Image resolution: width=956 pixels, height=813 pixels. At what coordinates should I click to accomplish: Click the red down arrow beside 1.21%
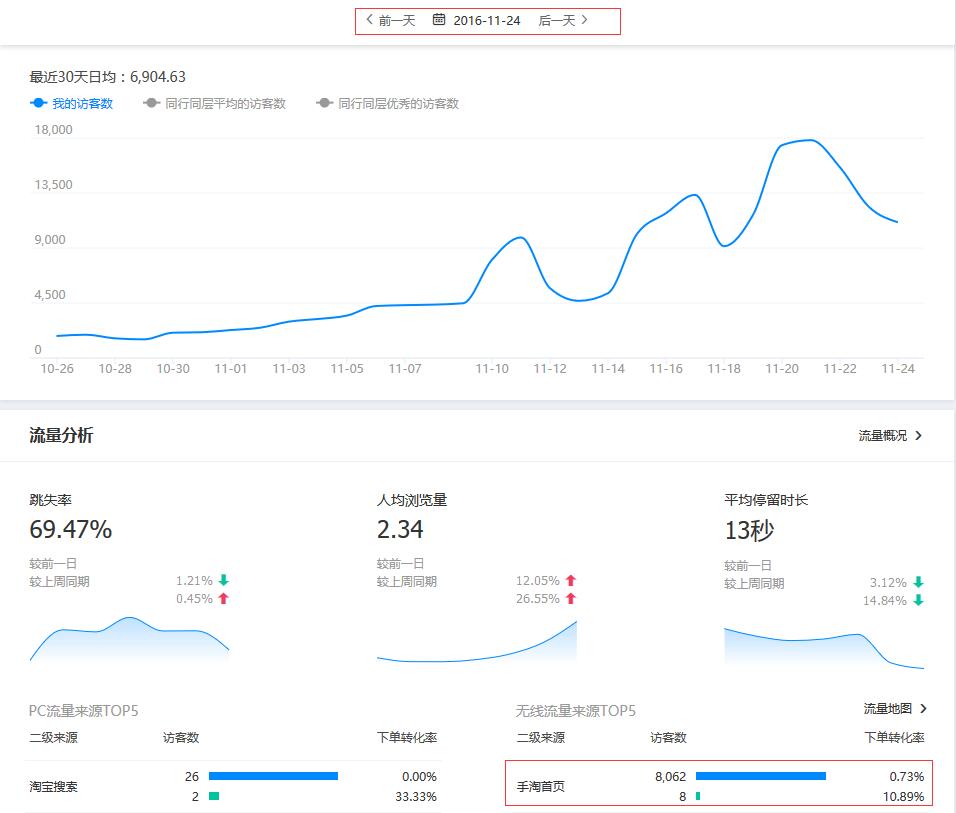(x=223, y=580)
